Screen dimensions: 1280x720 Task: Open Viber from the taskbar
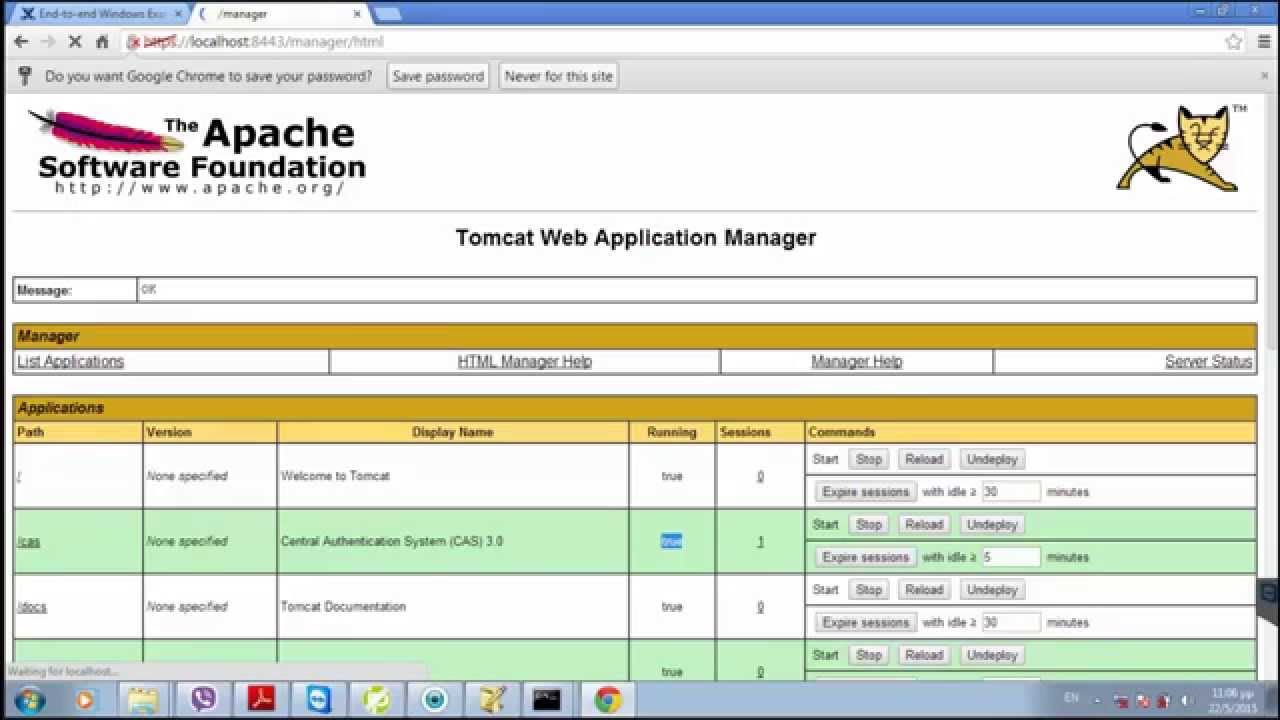(204, 700)
